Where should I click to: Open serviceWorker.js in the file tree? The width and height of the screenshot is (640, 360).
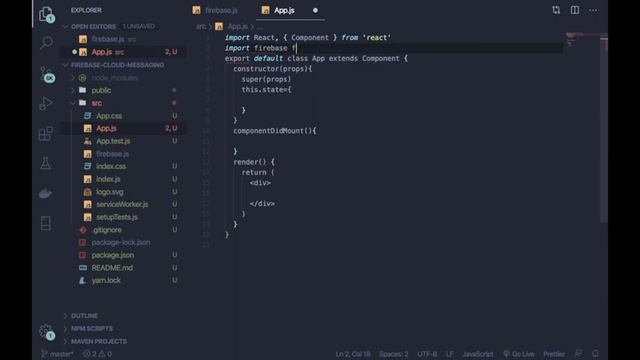[122, 204]
